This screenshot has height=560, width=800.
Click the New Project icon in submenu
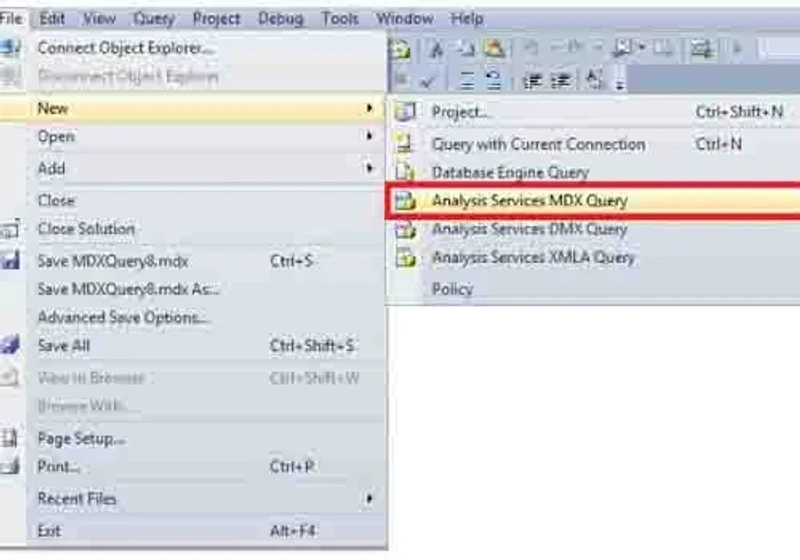tap(406, 111)
